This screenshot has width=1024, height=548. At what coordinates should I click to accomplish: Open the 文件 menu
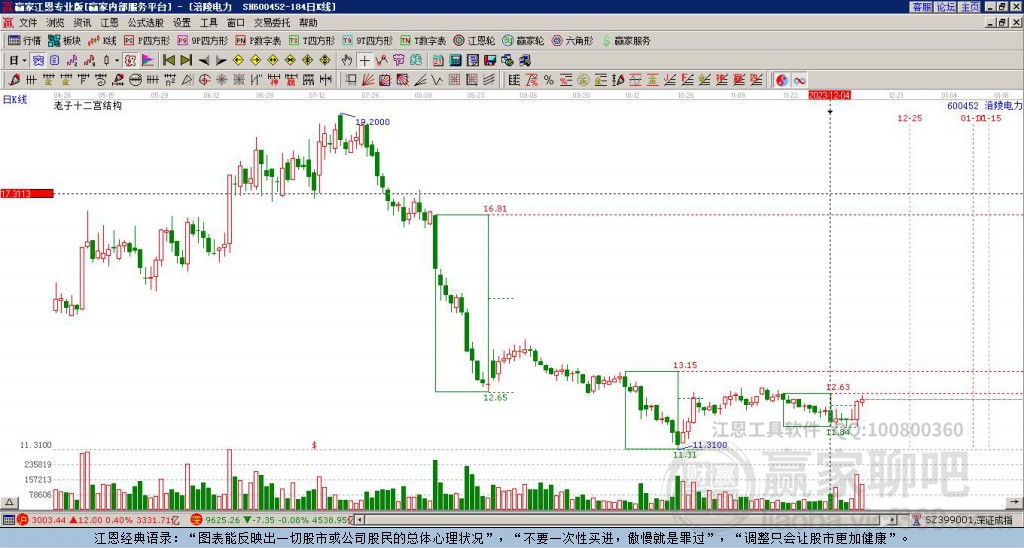(x=28, y=23)
